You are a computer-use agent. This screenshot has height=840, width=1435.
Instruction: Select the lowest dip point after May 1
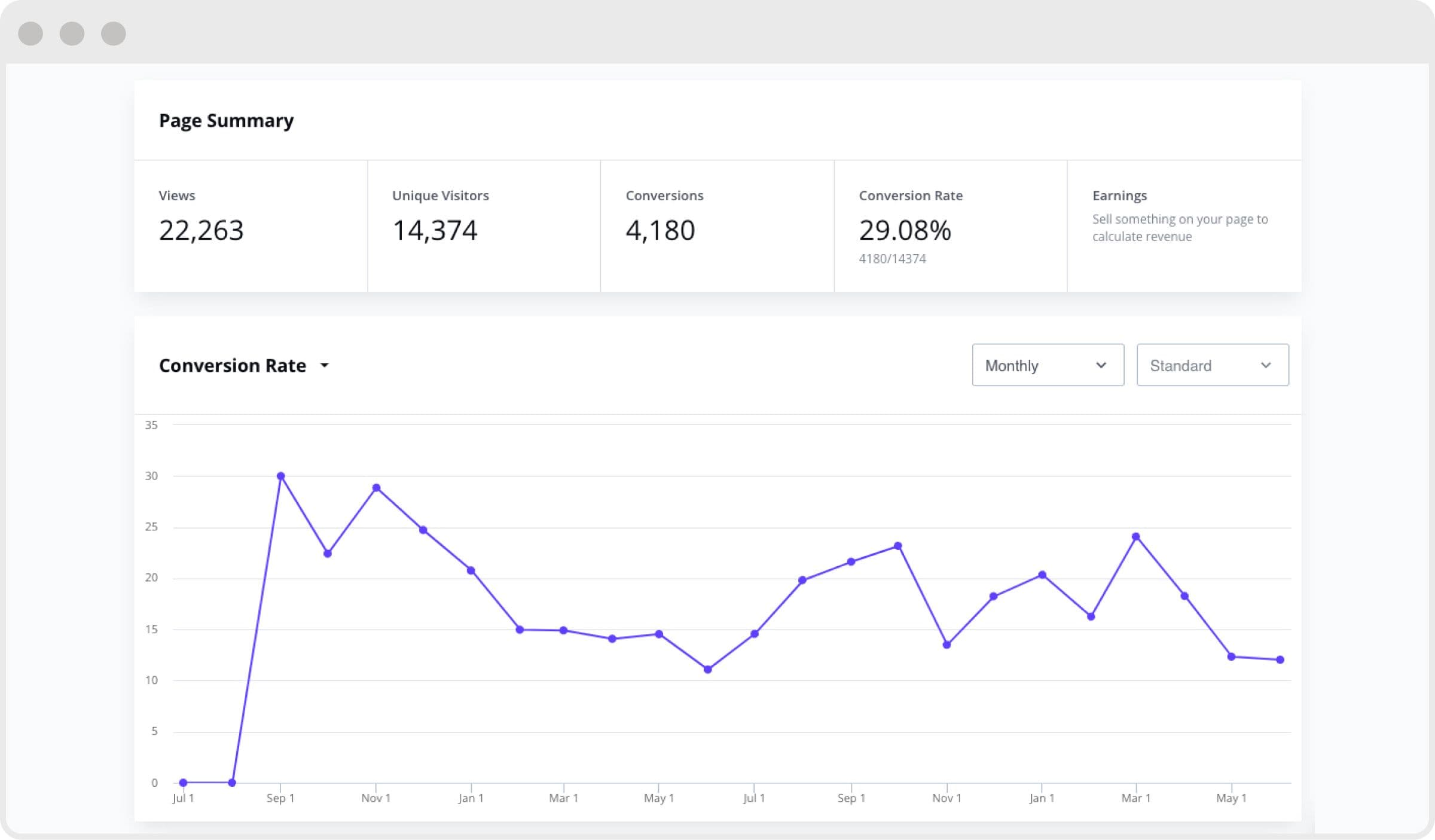pos(708,670)
